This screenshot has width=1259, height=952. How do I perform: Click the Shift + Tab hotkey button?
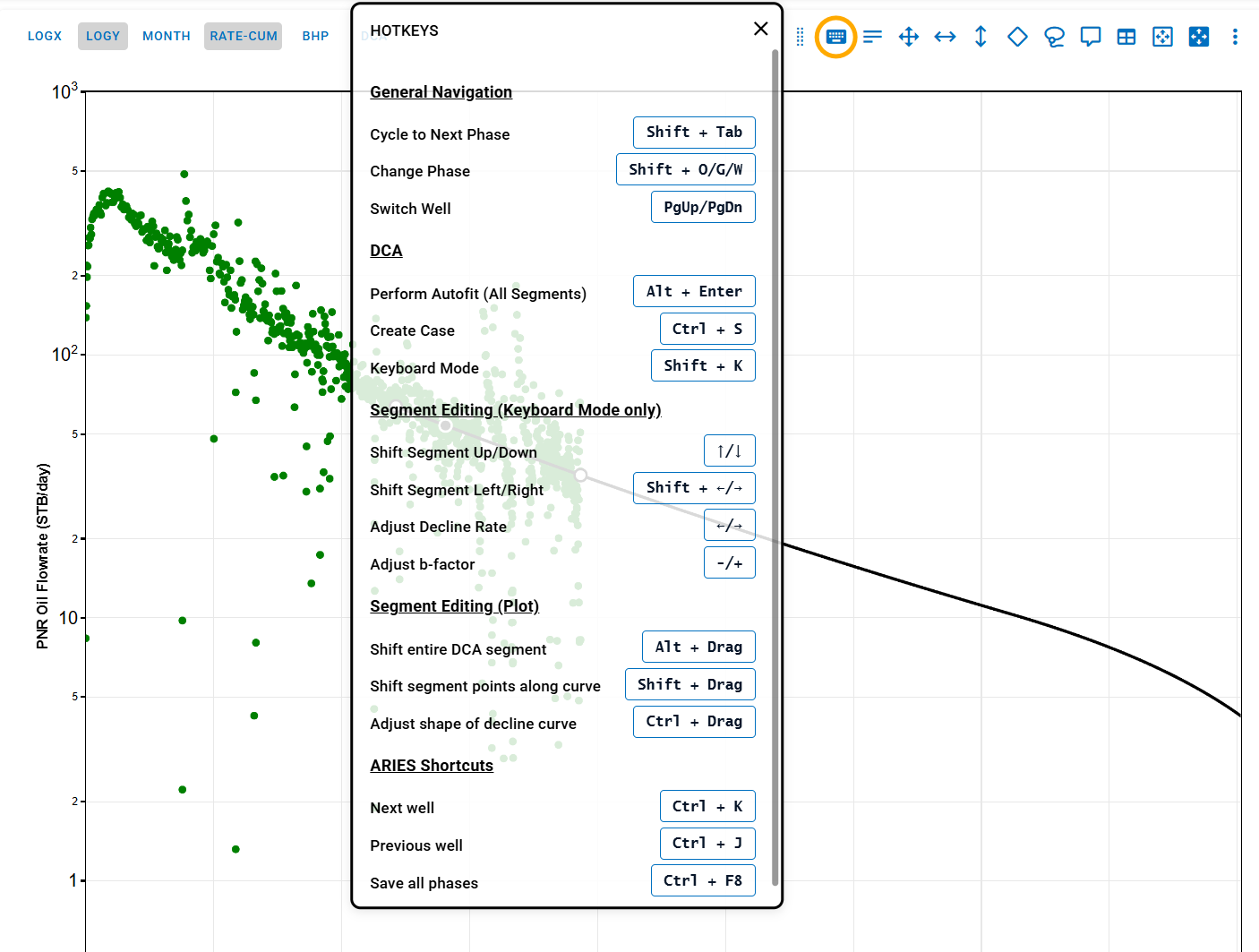[x=694, y=133]
